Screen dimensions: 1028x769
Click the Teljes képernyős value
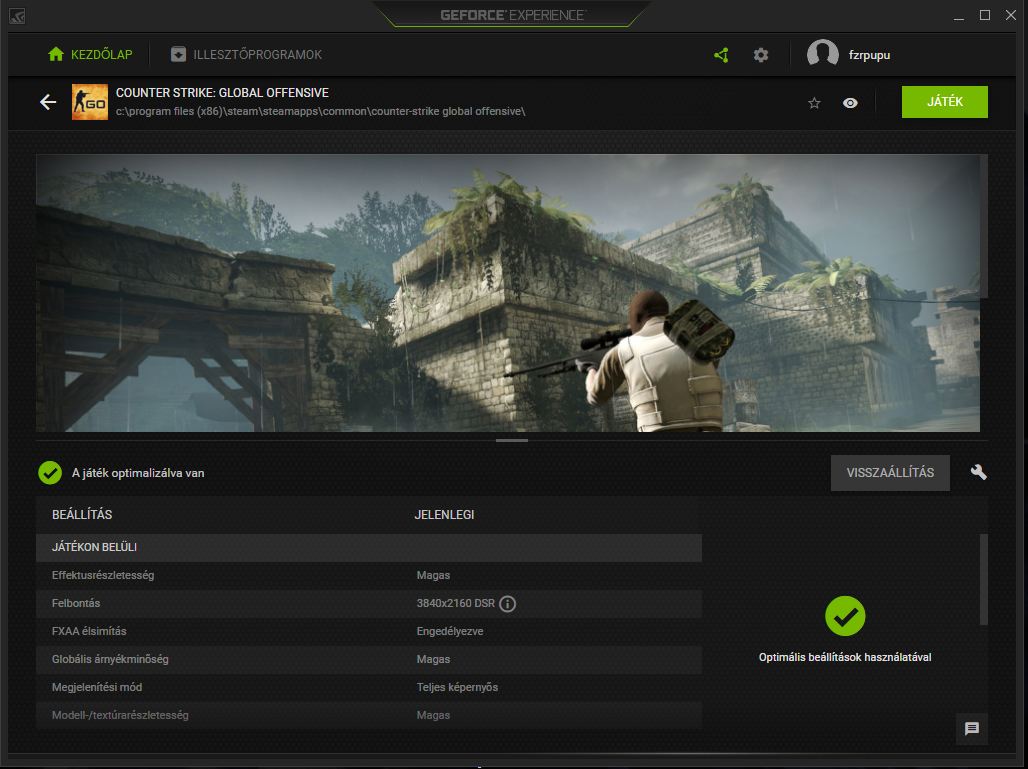point(457,687)
